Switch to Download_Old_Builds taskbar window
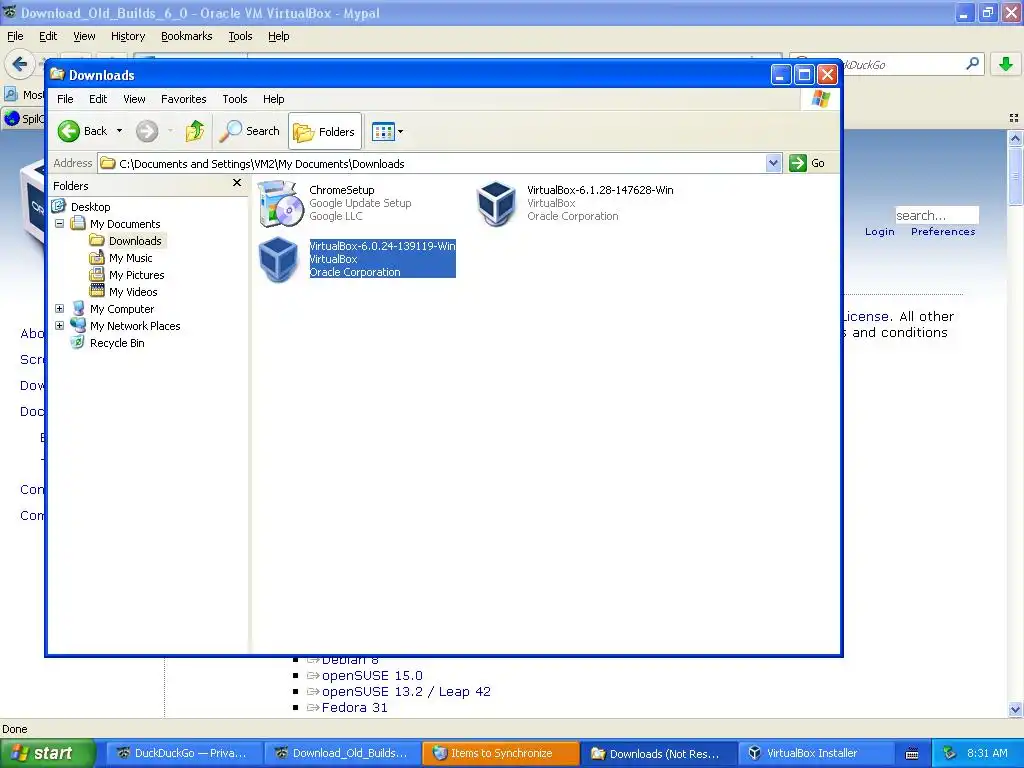The image size is (1024, 768). (x=341, y=753)
